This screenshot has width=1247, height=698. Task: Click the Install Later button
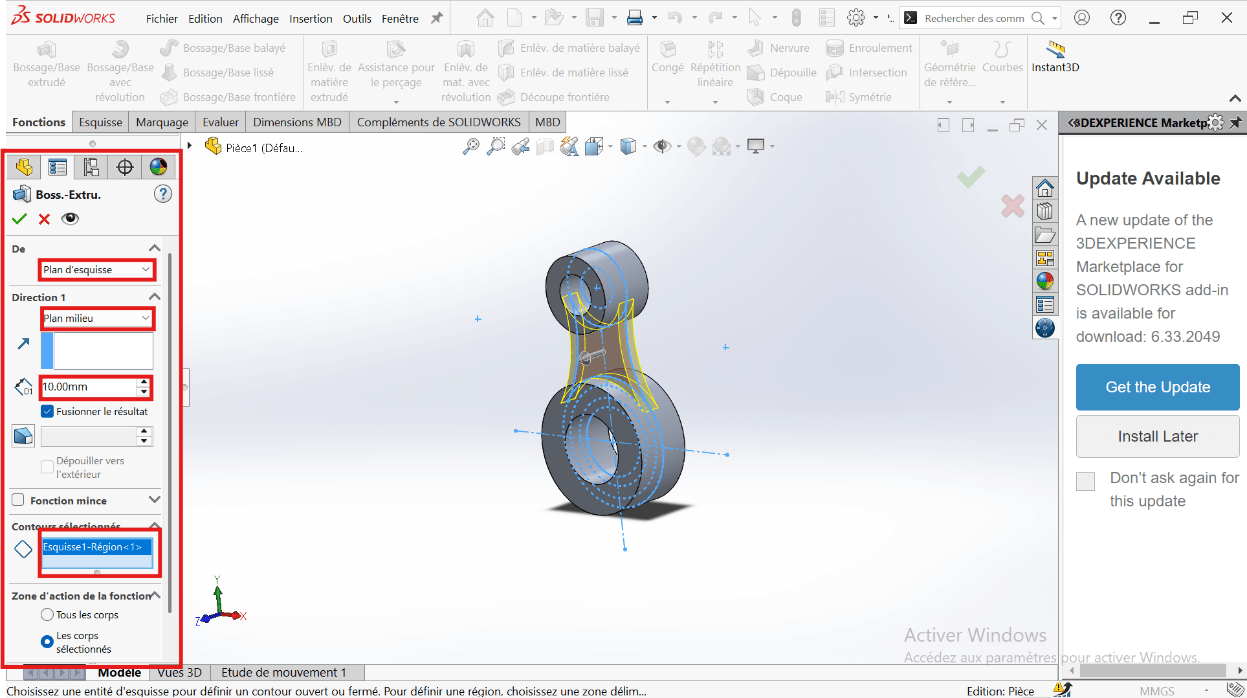pos(1157,436)
